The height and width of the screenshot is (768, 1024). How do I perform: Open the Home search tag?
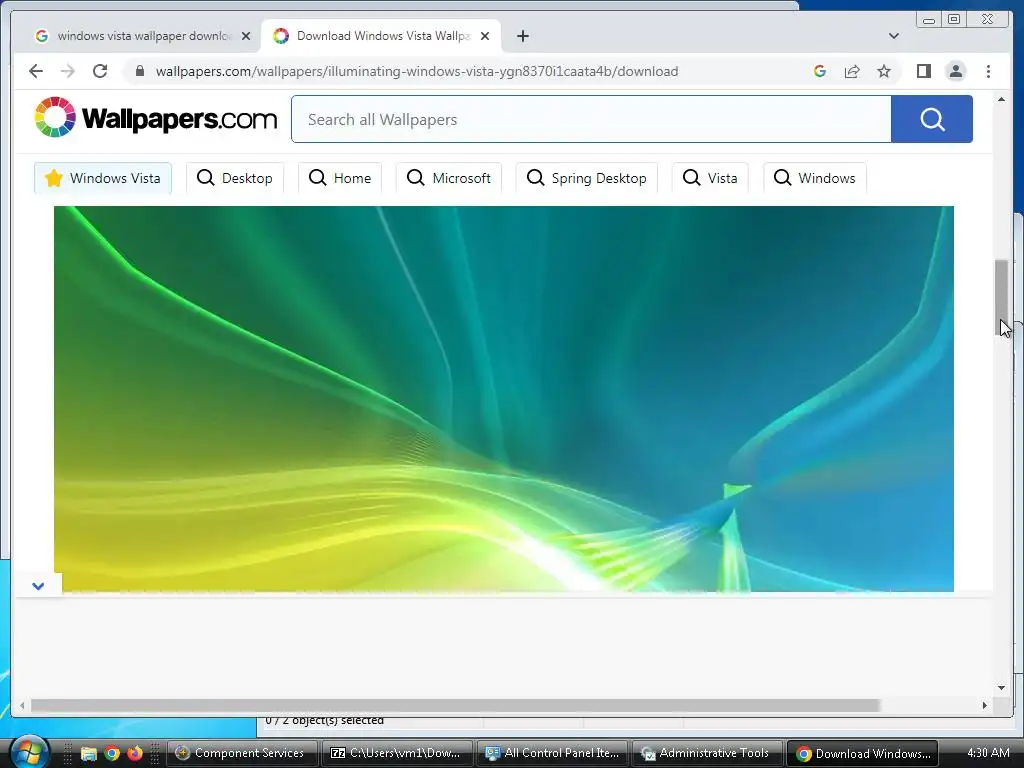click(x=340, y=178)
